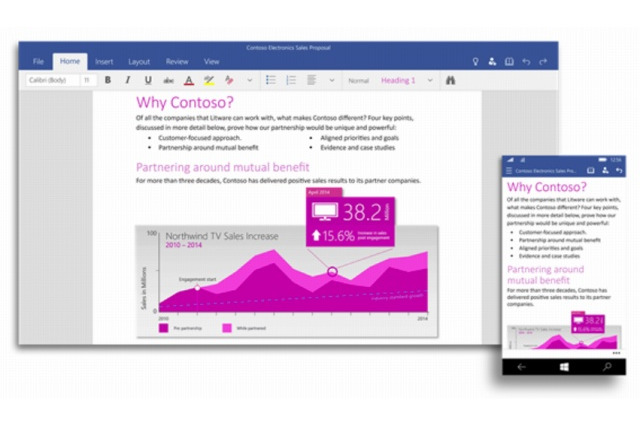The width and height of the screenshot is (640, 426).
Task: Select the Normal style
Action: [358, 81]
